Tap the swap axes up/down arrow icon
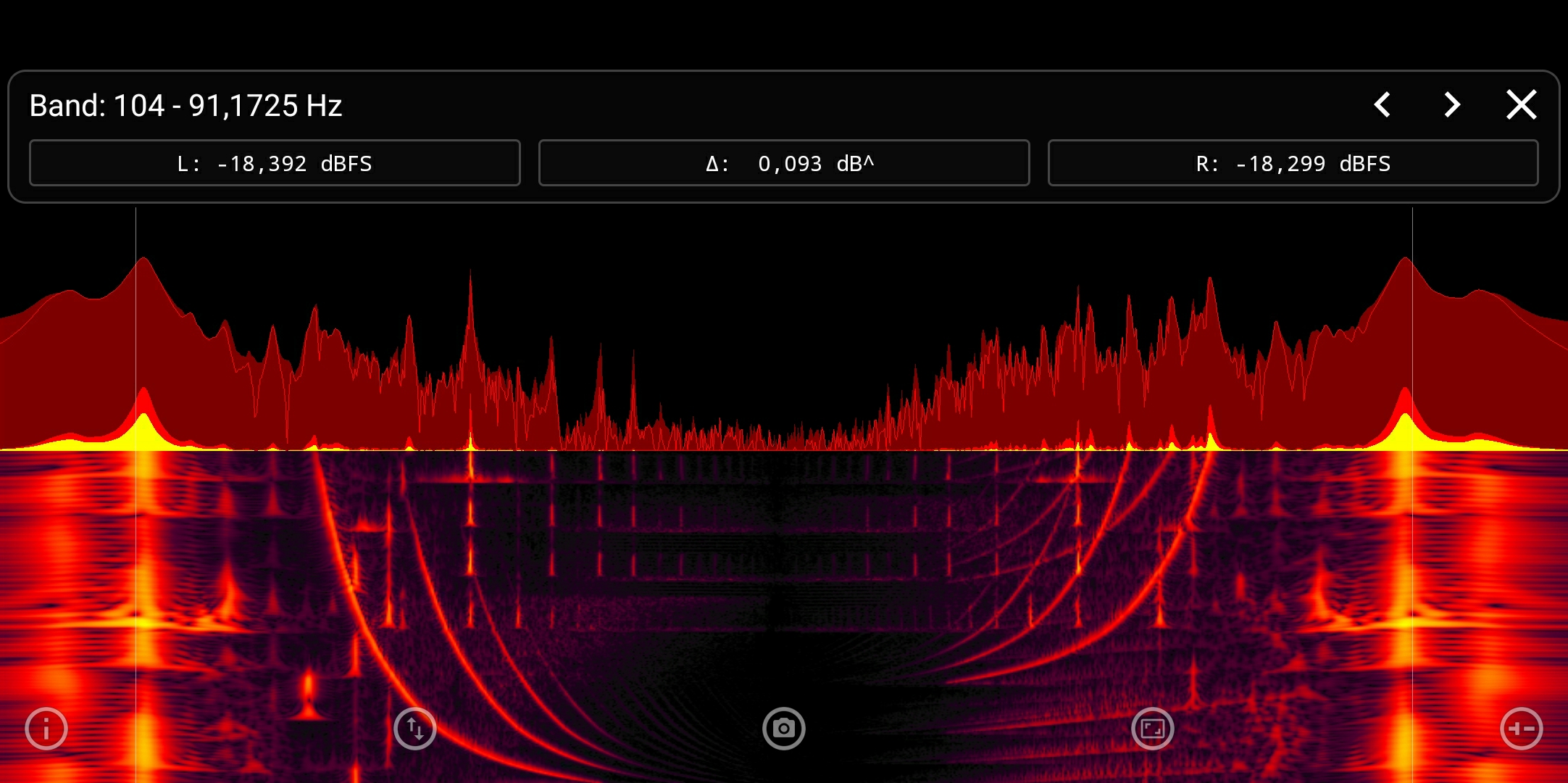 pyautogui.click(x=415, y=727)
